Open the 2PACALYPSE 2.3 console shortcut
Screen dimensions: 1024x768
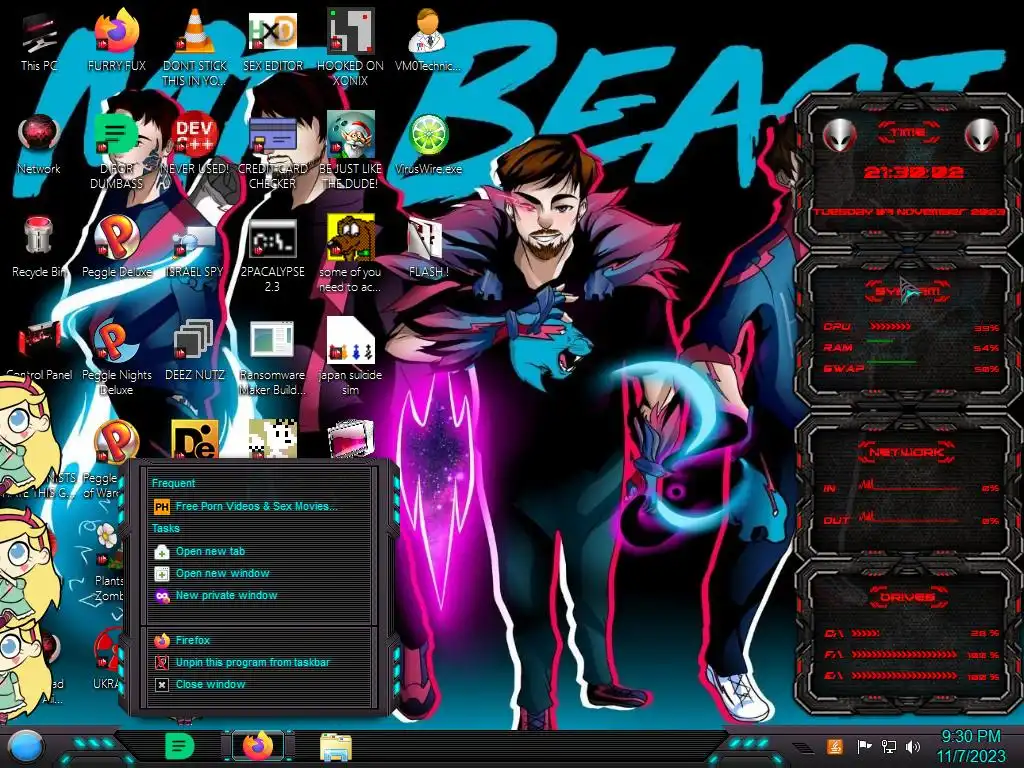[x=272, y=255]
